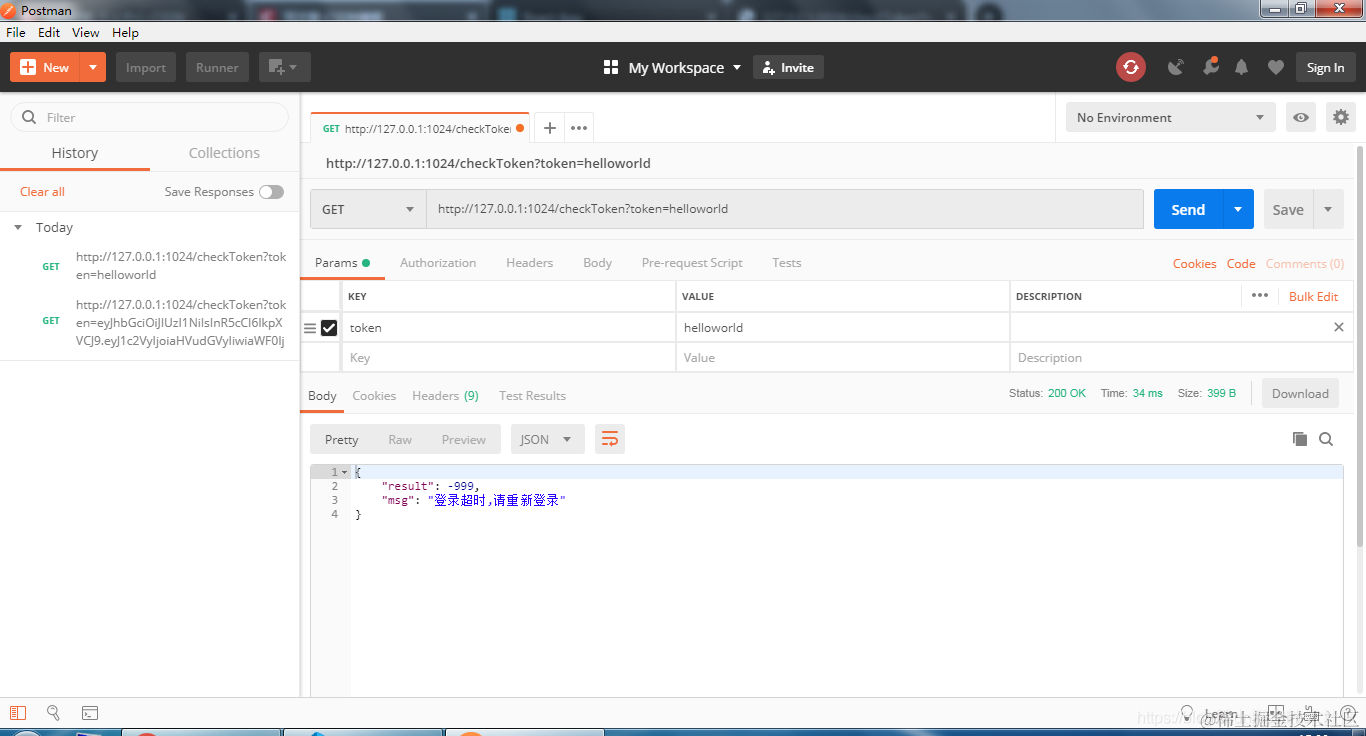Click the Save button
Image resolution: width=1366 pixels, height=736 pixels.
1288,209
